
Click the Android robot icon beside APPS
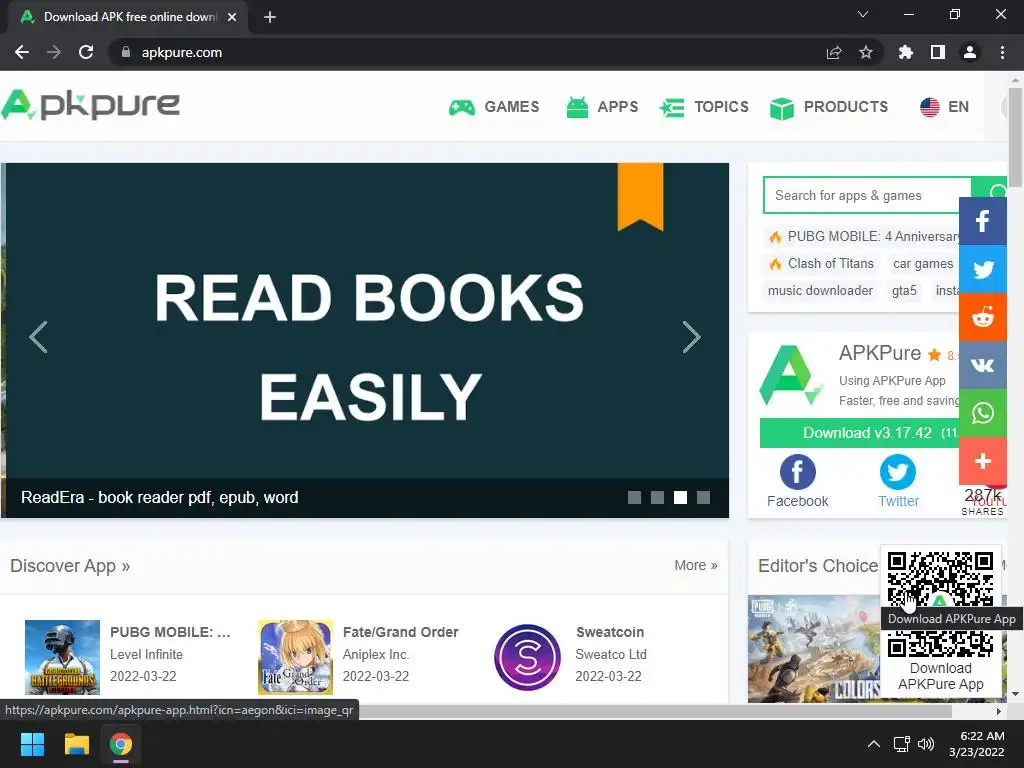(x=577, y=107)
